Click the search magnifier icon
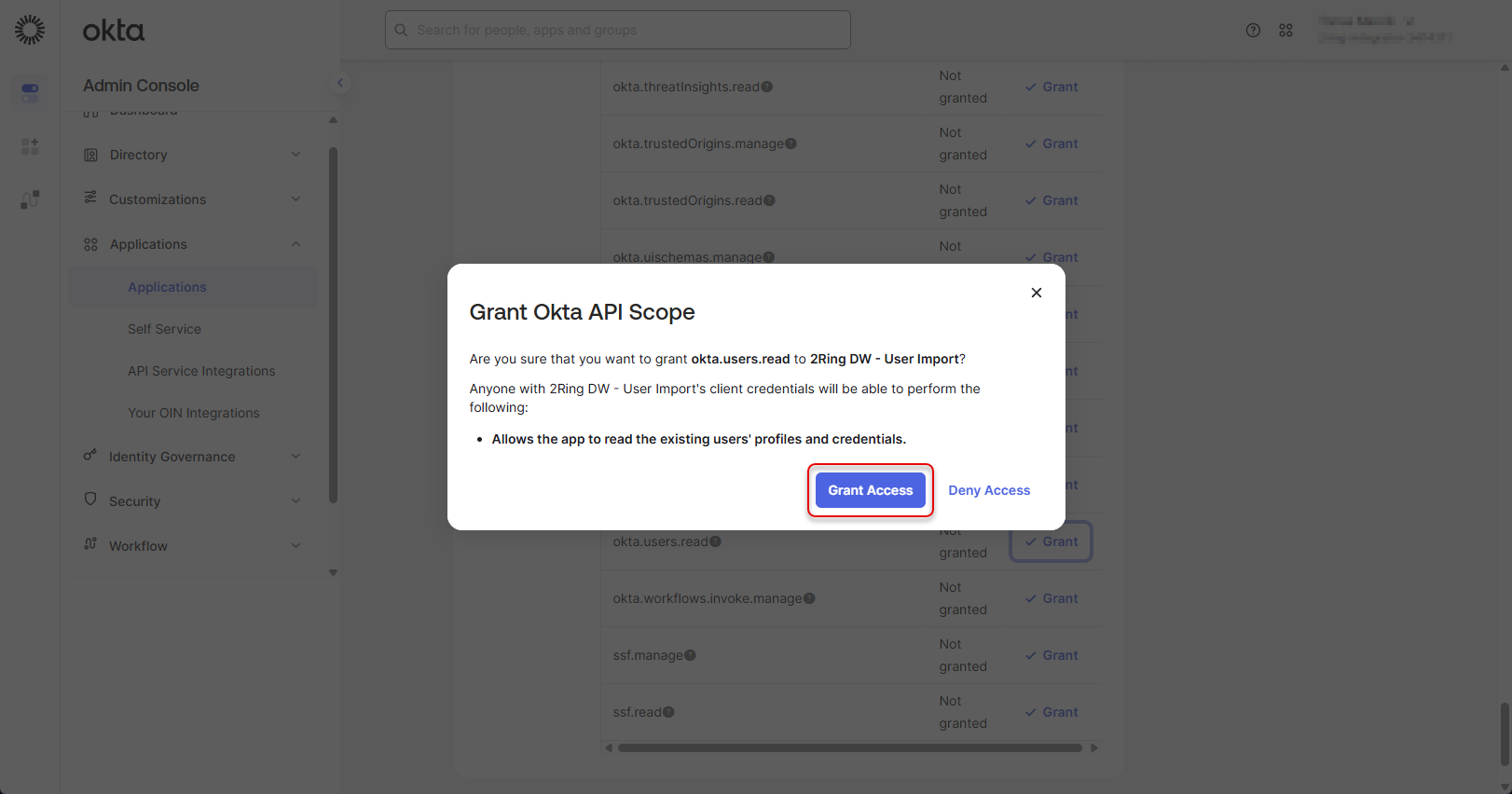Image resolution: width=1512 pixels, height=794 pixels. pos(401,29)
